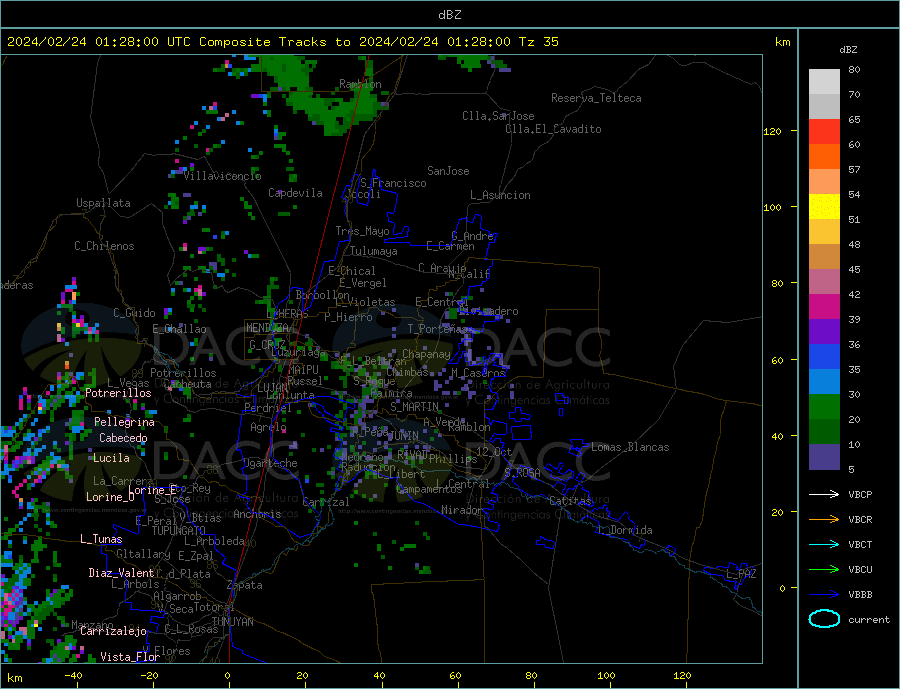Click the 100 km mark on horizontal axis

607,676
